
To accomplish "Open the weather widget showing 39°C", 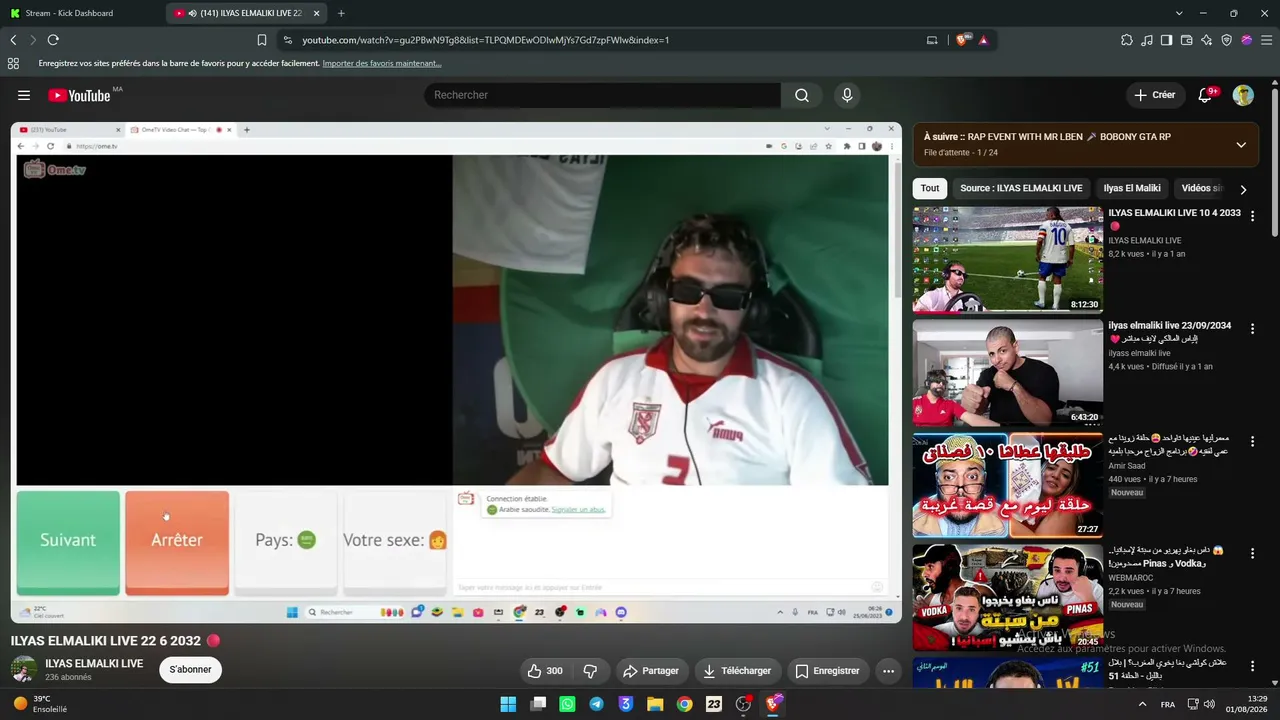I will (x=40, y=704).
